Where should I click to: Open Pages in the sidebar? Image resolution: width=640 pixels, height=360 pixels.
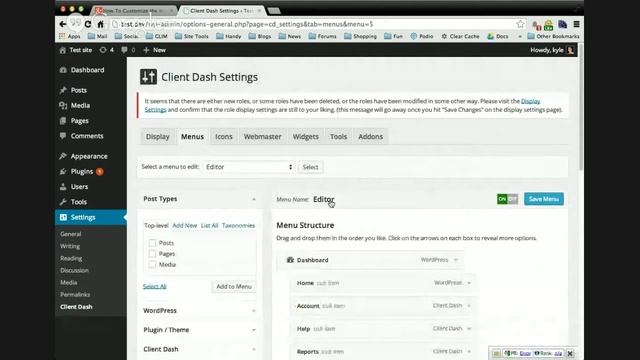tap(80, 121)
